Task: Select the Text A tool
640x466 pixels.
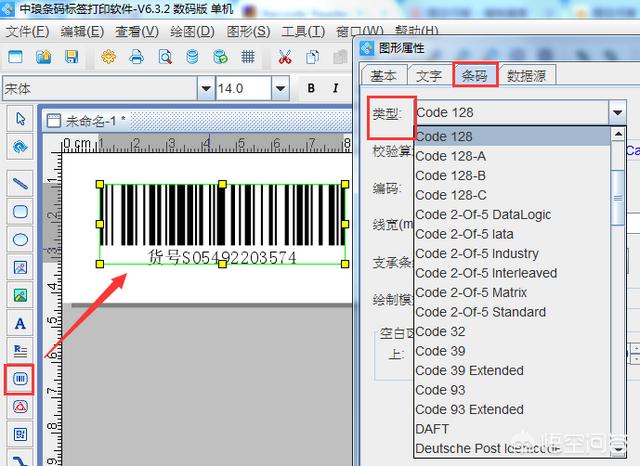Action: [20, 323]
